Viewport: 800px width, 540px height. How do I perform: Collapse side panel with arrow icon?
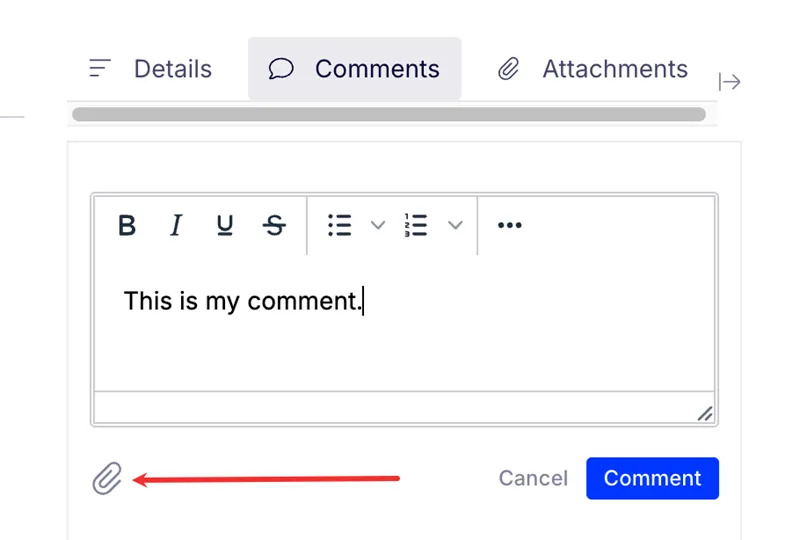(730, 82)
